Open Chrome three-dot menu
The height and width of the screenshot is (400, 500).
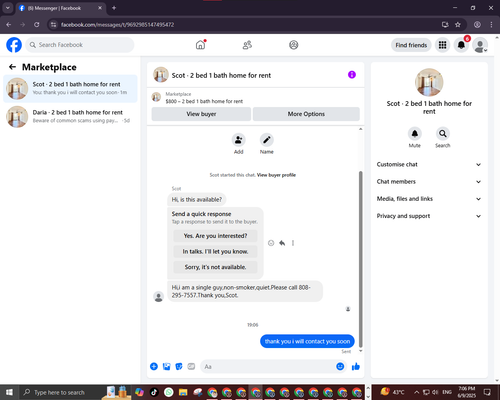(491, 25)
